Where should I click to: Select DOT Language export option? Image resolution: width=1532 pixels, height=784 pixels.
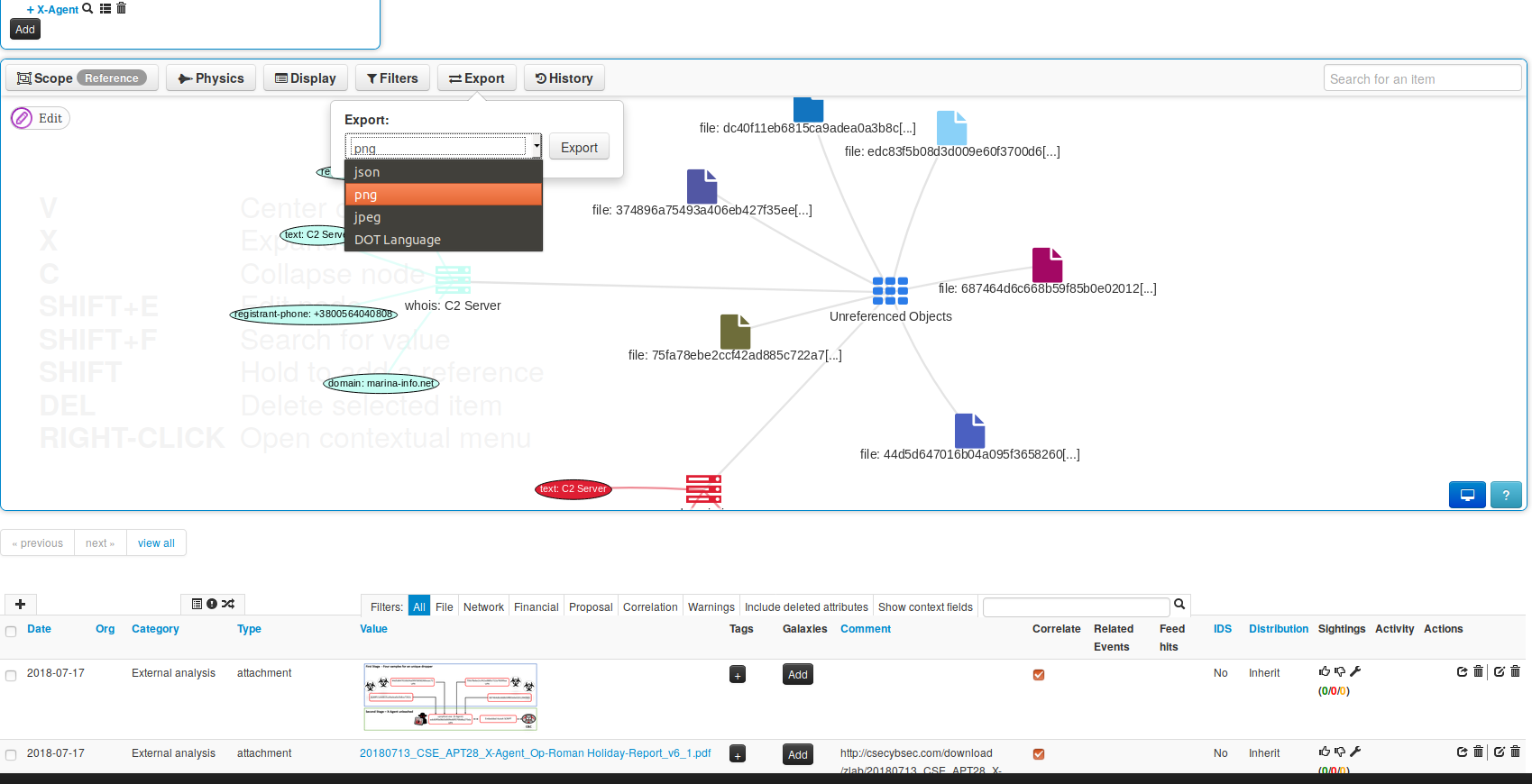[397, 240]
